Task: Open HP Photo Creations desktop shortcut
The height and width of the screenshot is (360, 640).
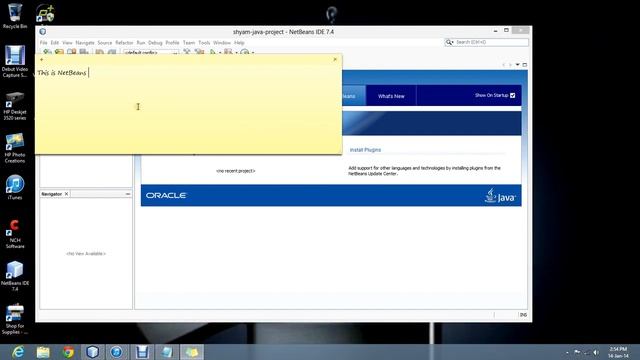Action: (x=15, y=149)
